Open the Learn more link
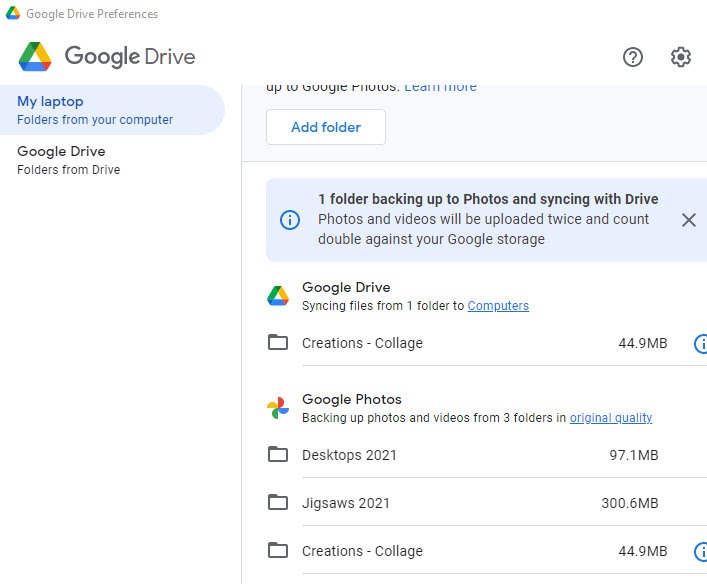Viewport: 707px width, 584px height. pos(440,86)
